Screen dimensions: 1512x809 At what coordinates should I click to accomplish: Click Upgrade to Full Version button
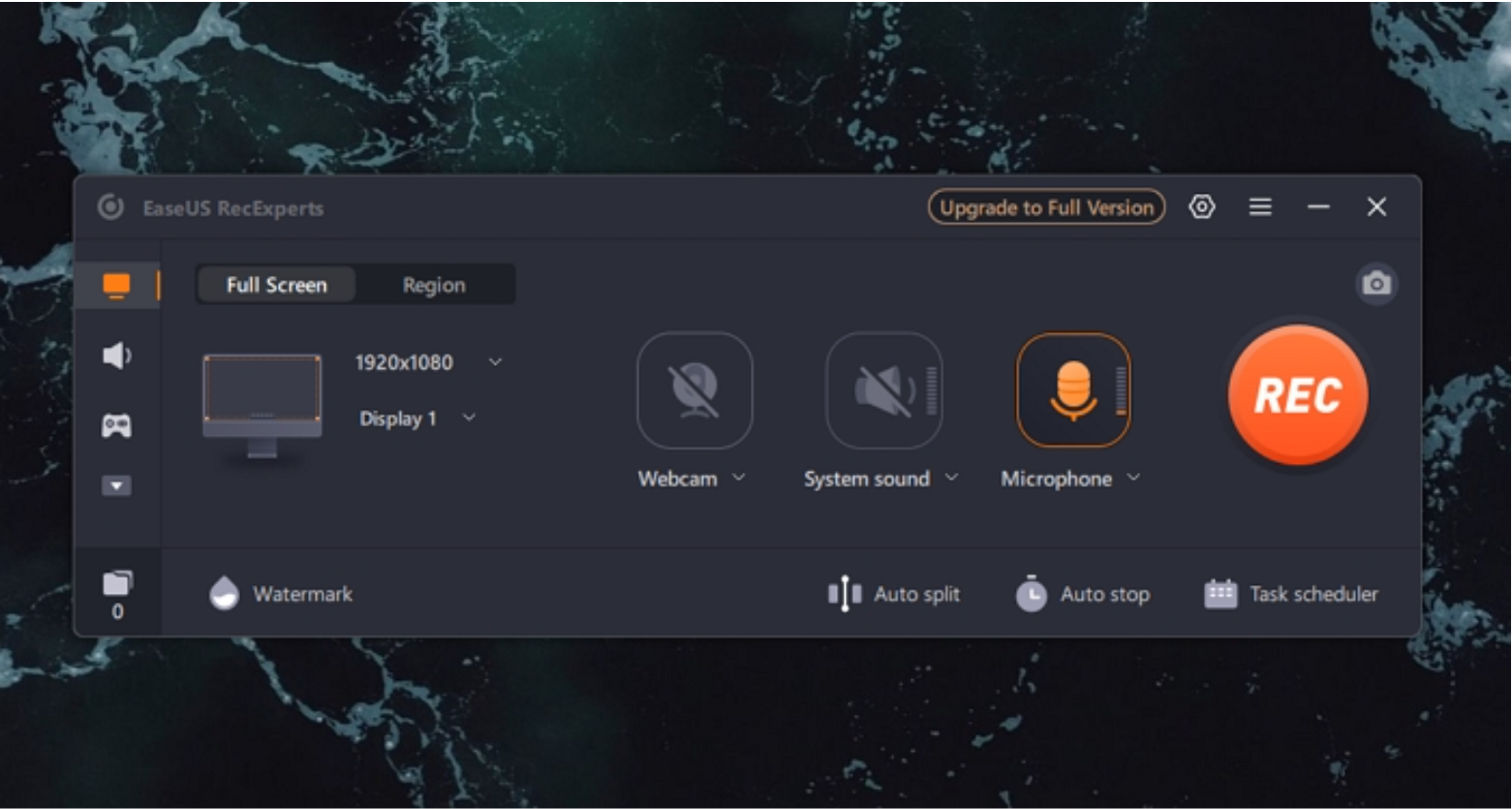tap(1046, 207)
